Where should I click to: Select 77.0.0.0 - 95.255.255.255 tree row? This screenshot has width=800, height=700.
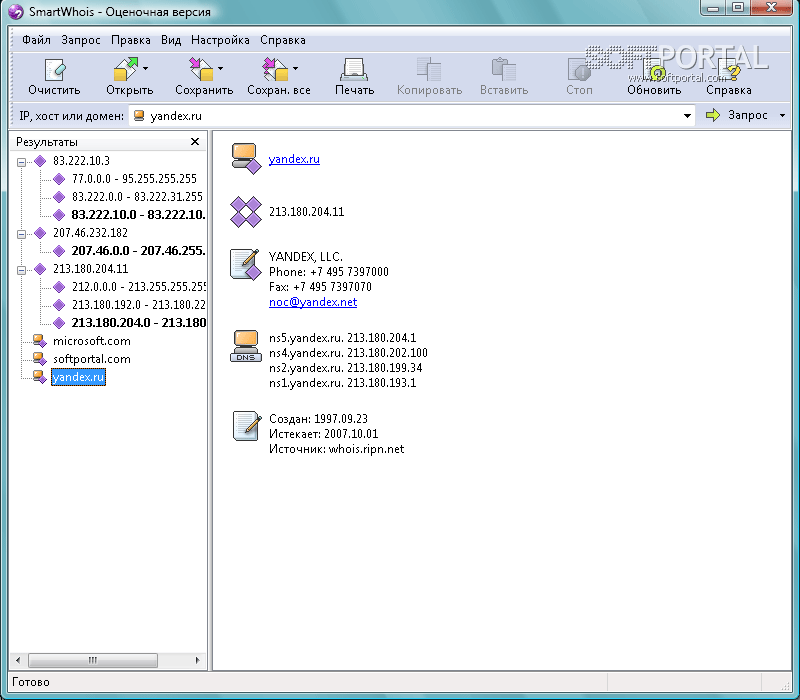[x=134, y=179]
